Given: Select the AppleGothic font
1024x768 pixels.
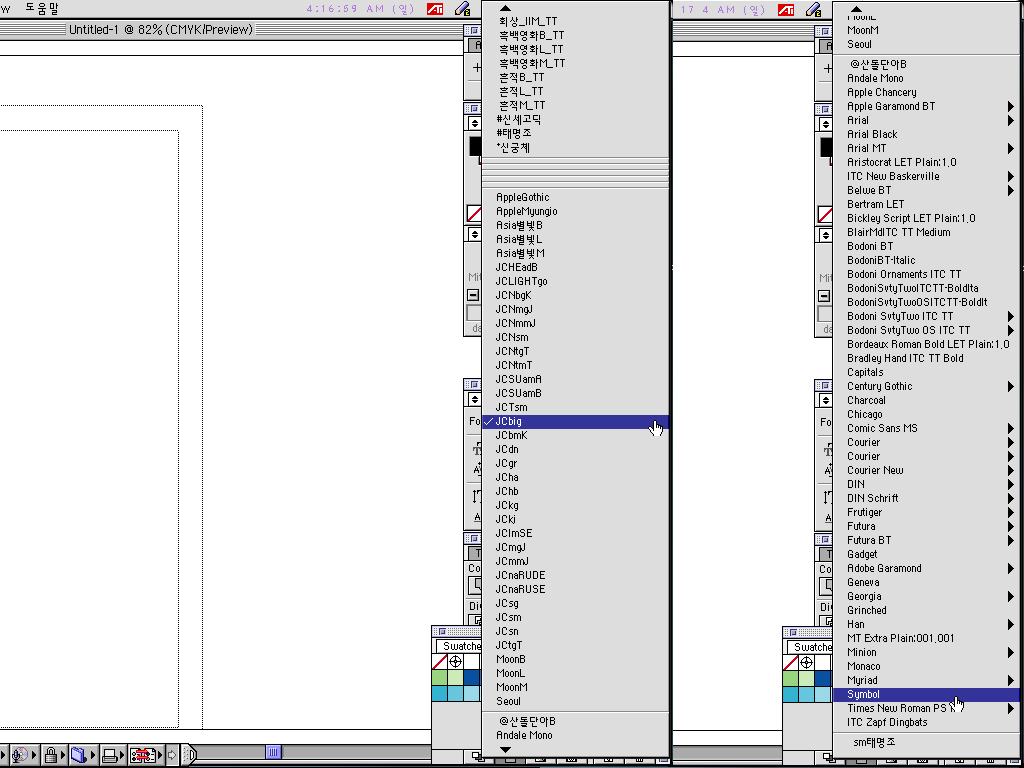Looking at the screenshot, I should [523, 197].
